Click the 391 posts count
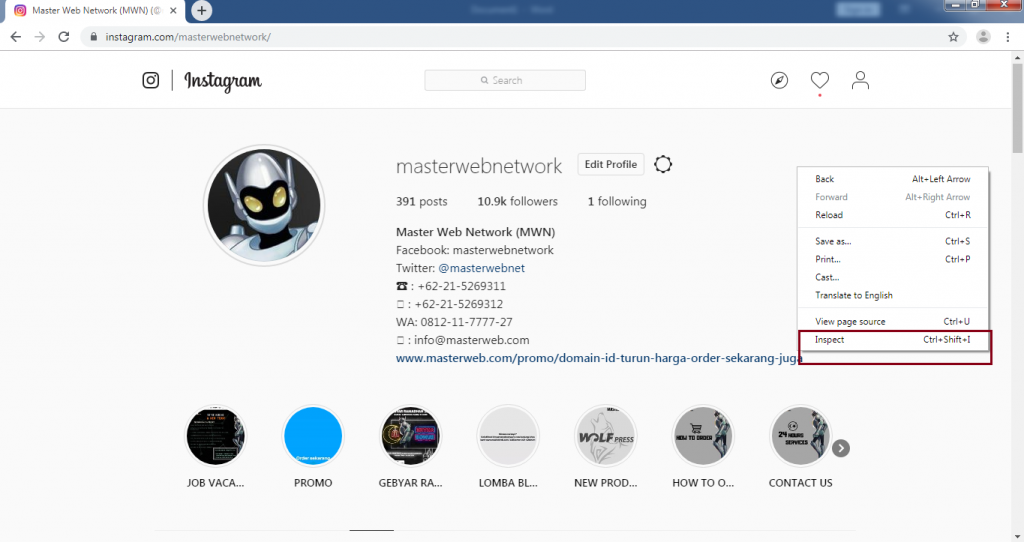The width and height of the screenshot is (1024, 542). click(421, 201)
